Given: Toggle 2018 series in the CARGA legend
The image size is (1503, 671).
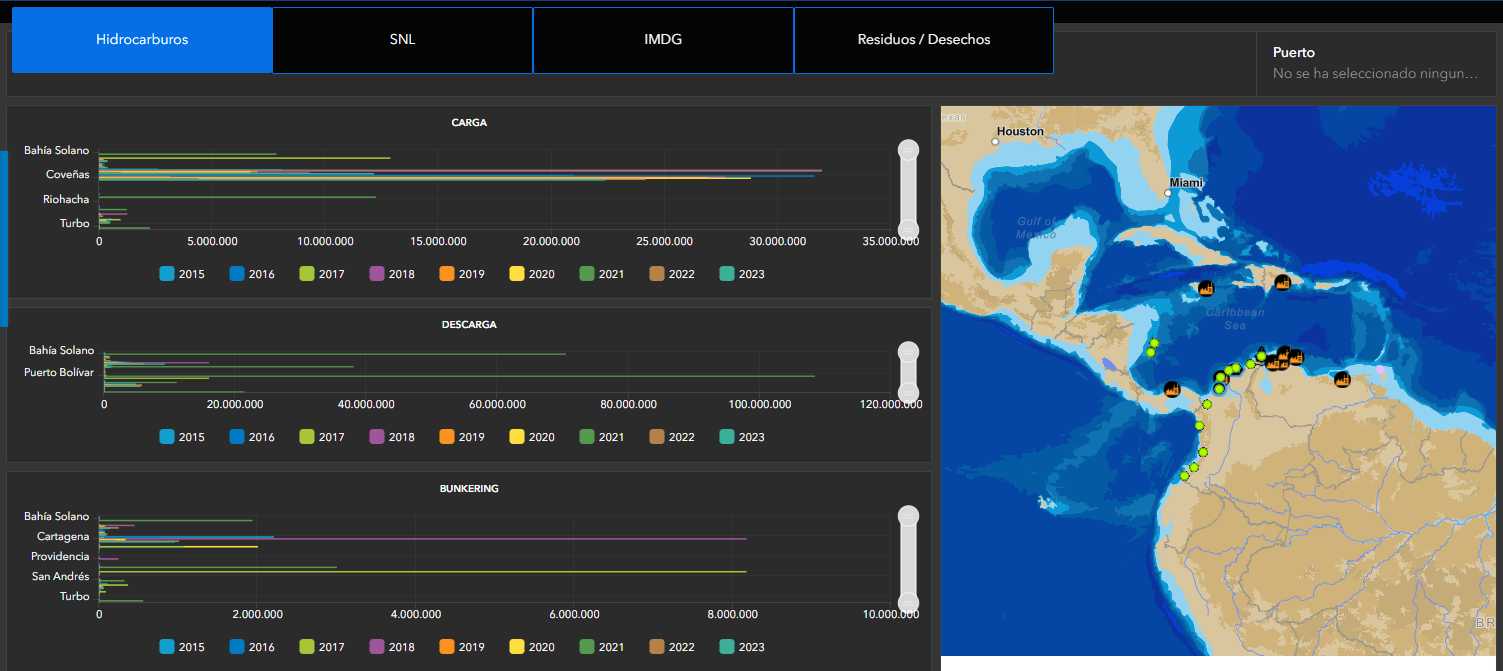Looking at the screenshot, I should click(392, 274).
